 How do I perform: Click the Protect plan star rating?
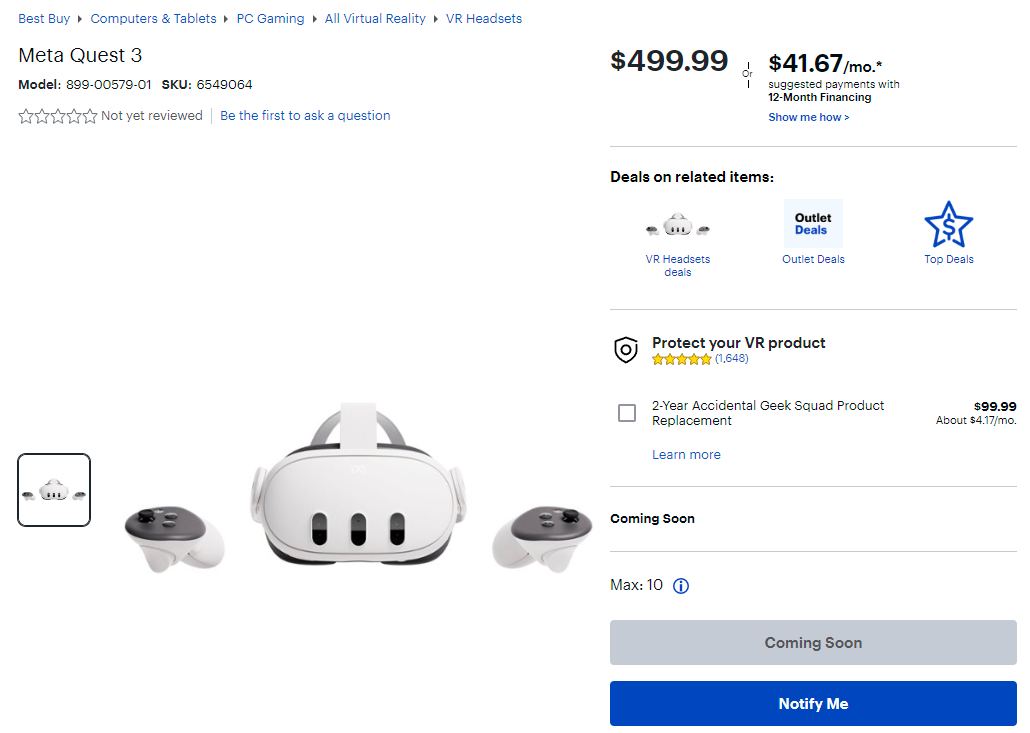pyautogui.click(x=682, y=359)
